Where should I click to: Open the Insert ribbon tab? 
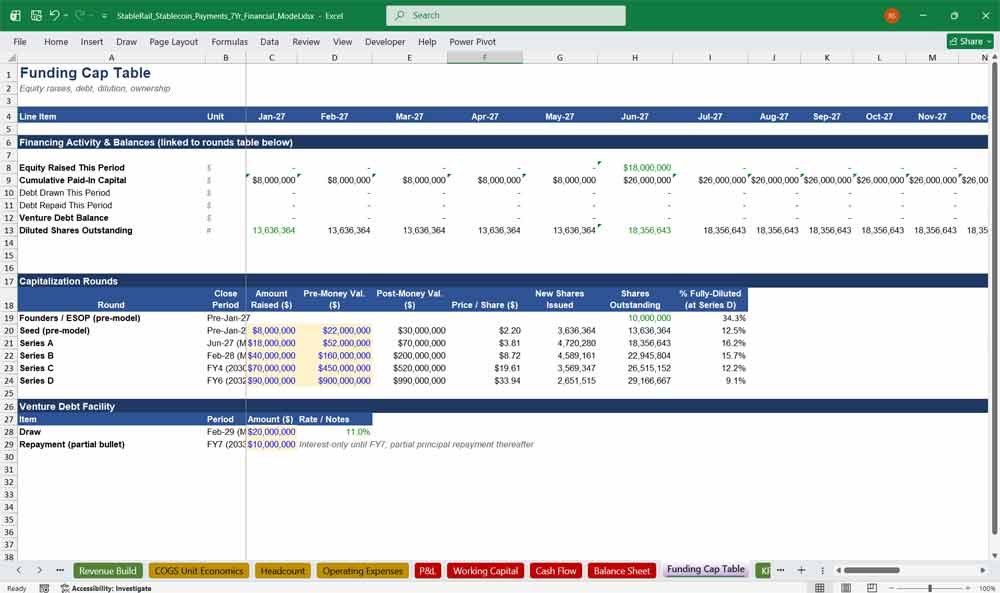coord(92,41)
